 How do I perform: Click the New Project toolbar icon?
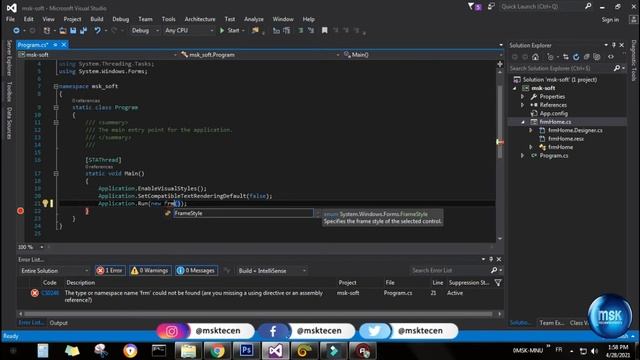coord(47,31)
